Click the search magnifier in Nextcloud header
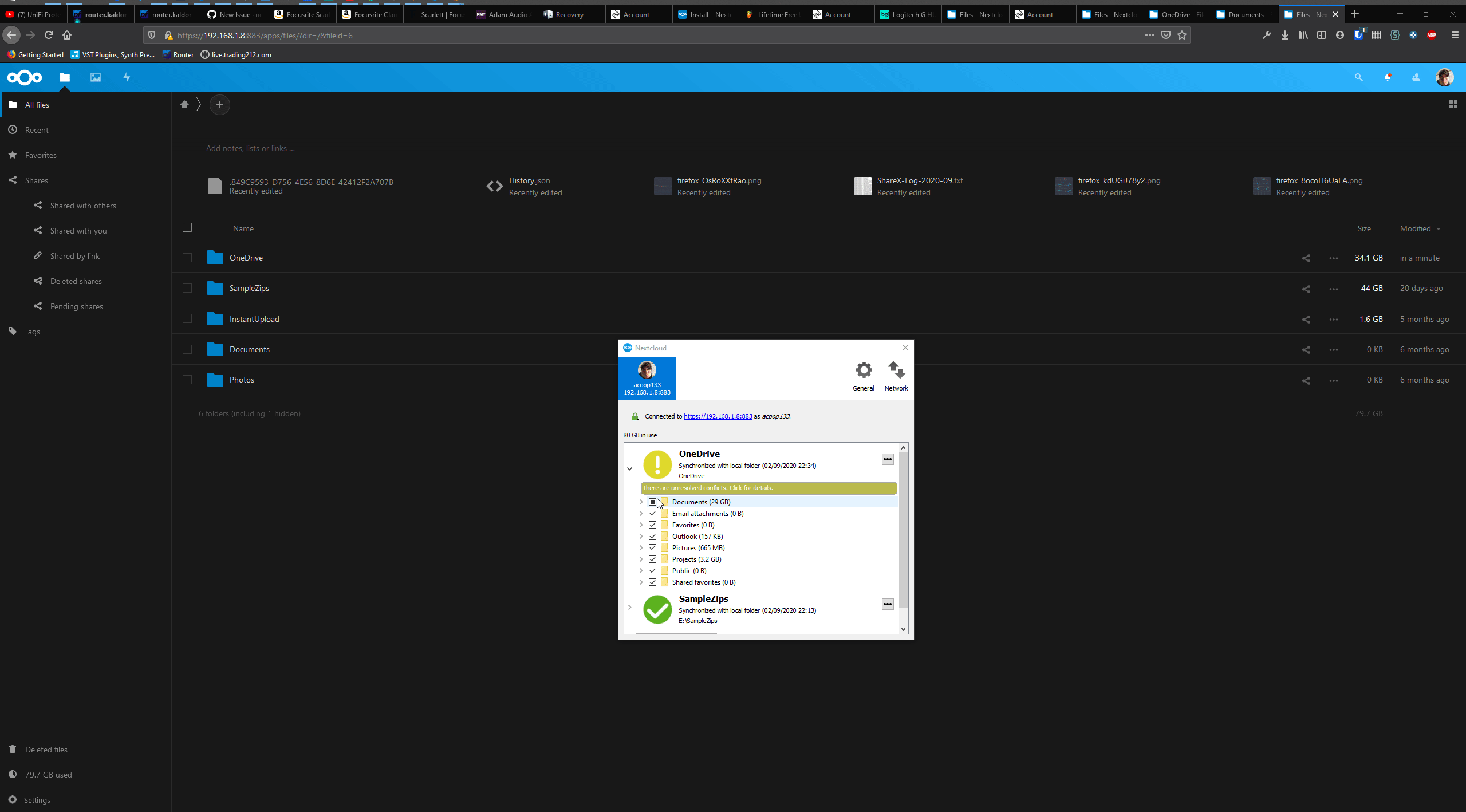 click(x=1358, y=77)
